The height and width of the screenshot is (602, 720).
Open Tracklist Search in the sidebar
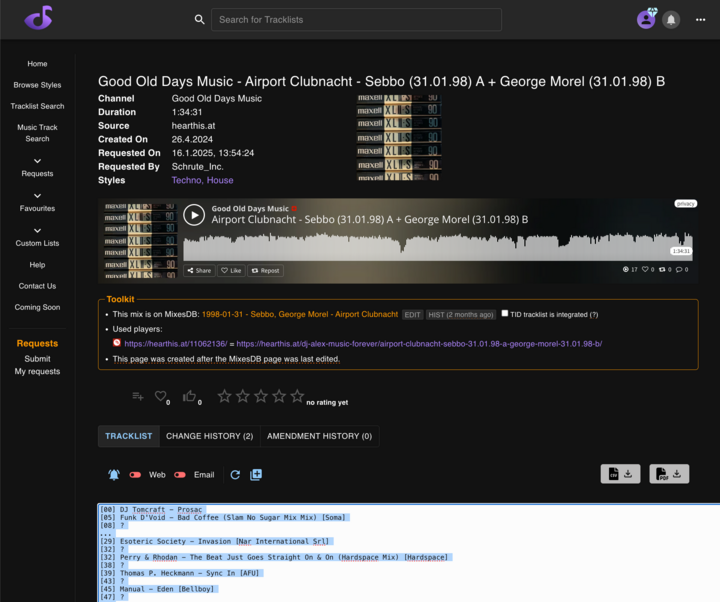click(37, 106)
